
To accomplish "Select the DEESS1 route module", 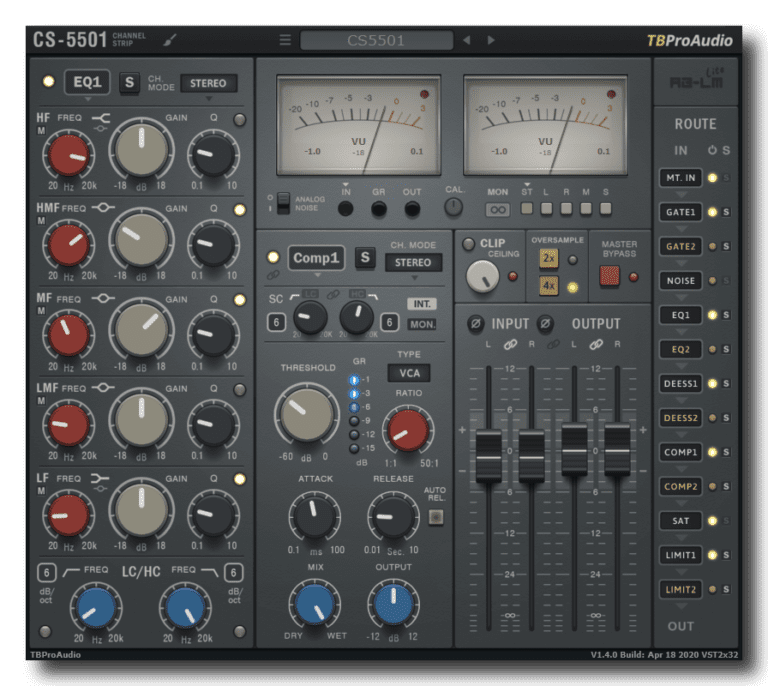I will (x=680, y=383).
